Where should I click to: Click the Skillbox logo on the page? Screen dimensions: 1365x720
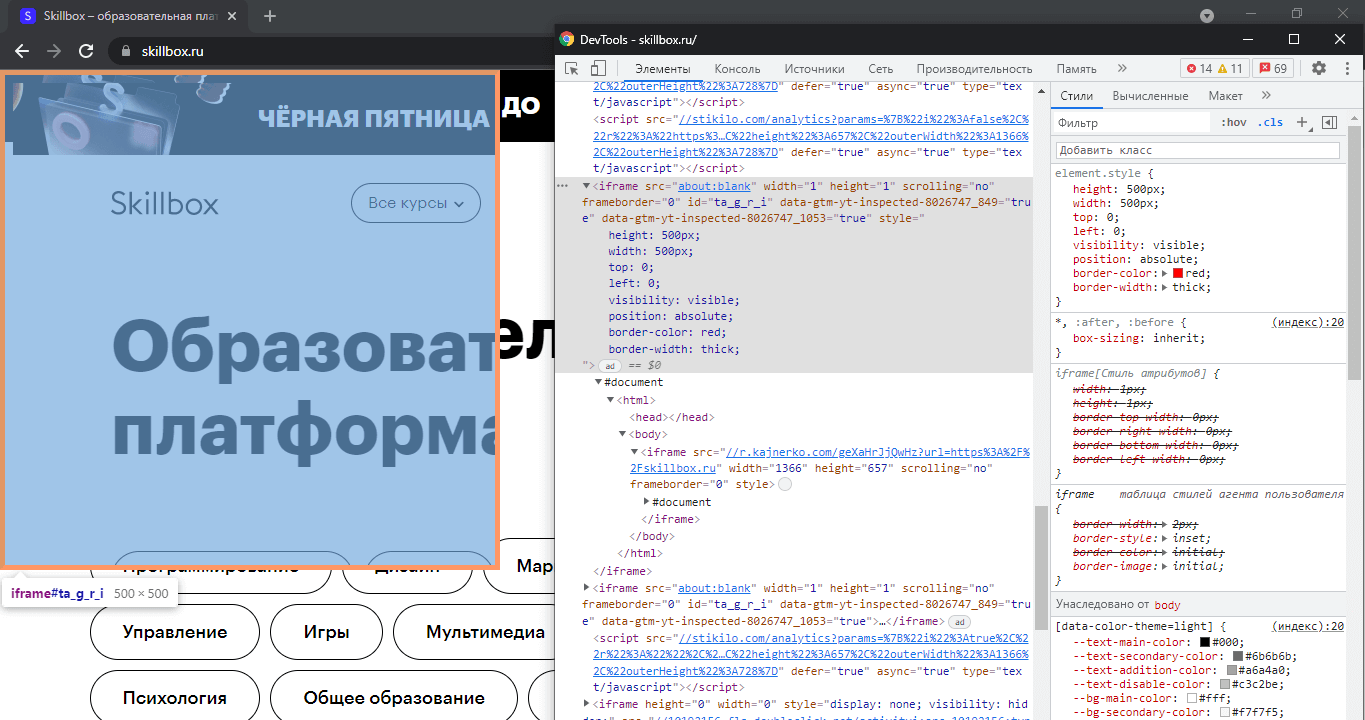click(x=164, y=203)
